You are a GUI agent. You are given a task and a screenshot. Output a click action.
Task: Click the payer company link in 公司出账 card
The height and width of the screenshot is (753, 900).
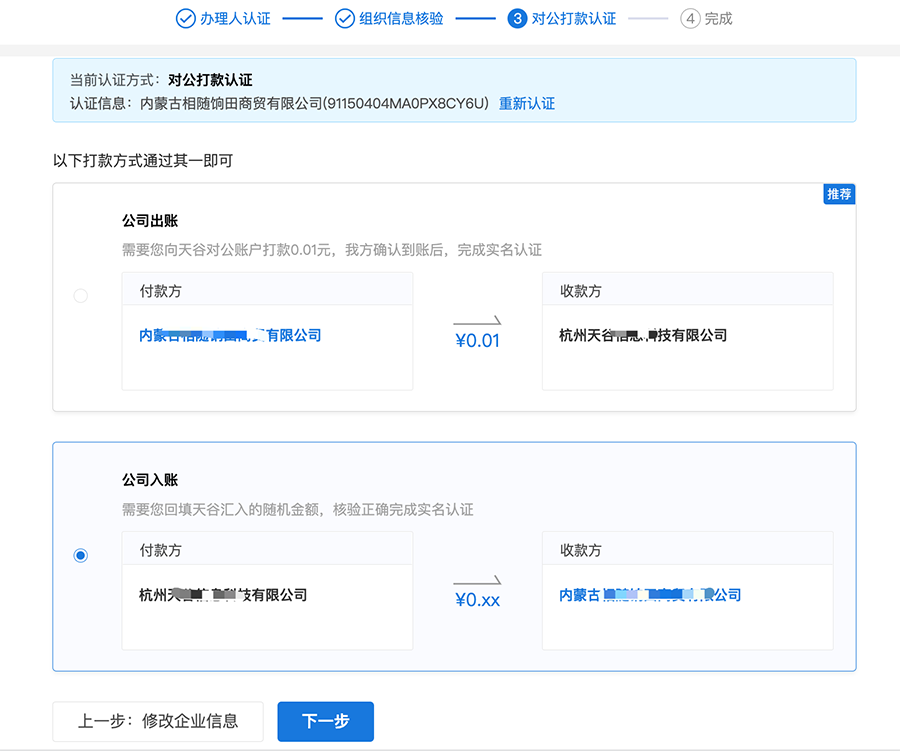230,335
